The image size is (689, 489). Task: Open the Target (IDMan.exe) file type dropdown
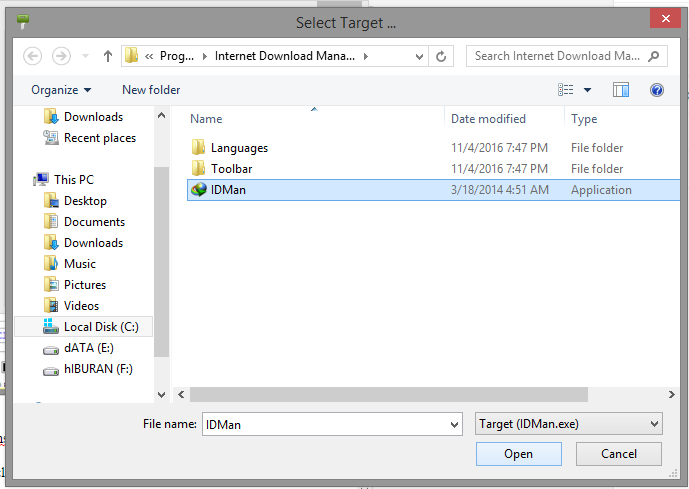[569, 424]
